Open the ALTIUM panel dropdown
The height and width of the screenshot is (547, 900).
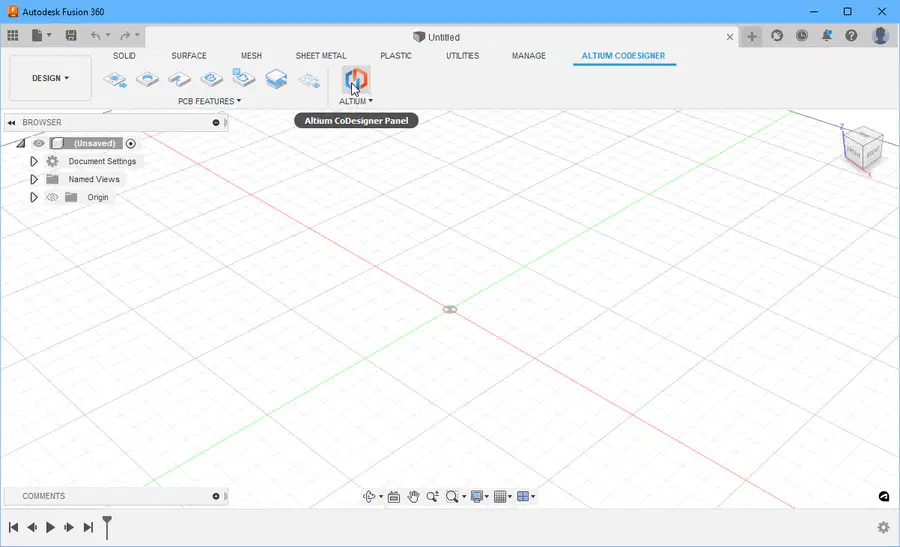click(x=356, y=101)
